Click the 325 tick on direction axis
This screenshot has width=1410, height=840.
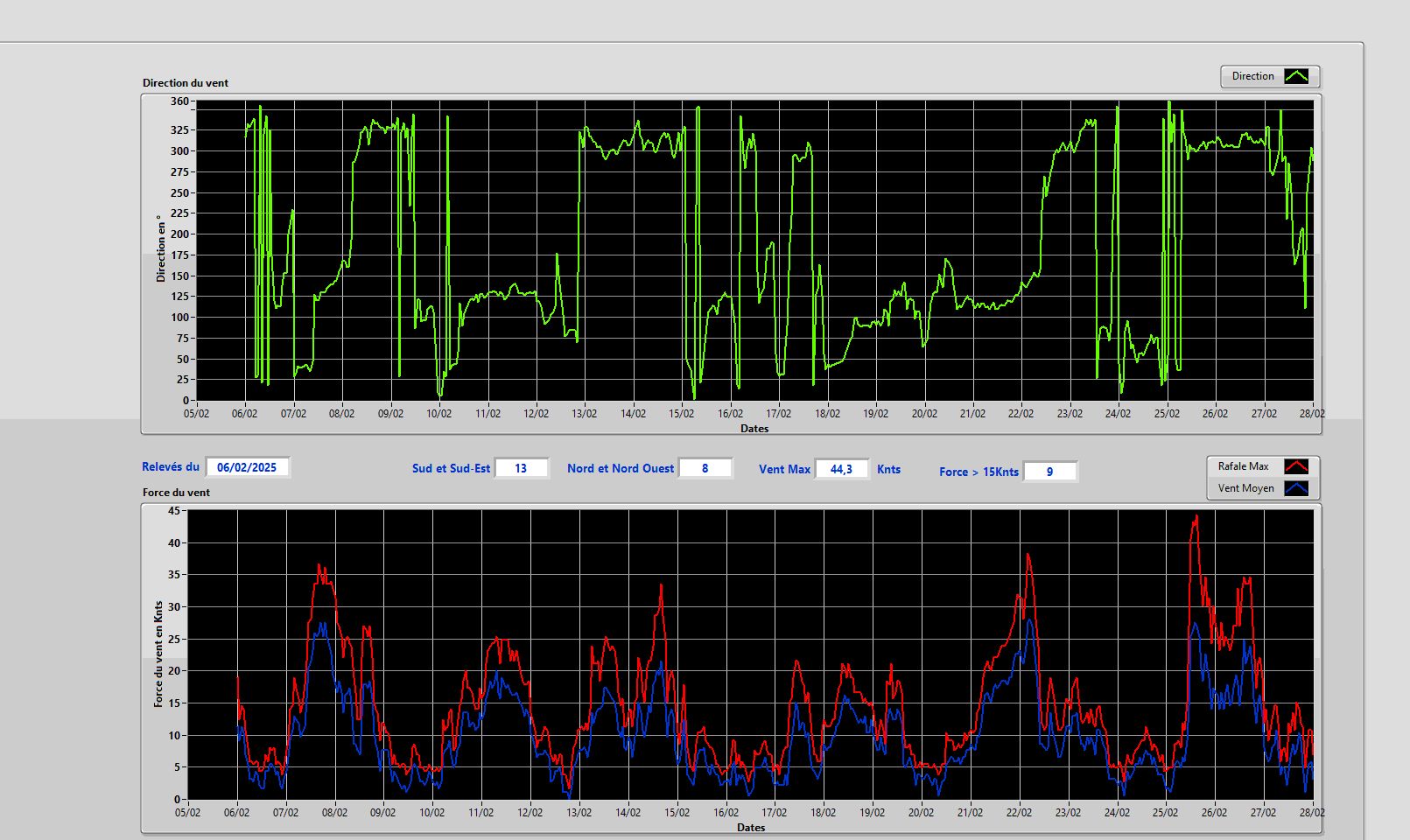pyautogui.click(x=179, y=130)
